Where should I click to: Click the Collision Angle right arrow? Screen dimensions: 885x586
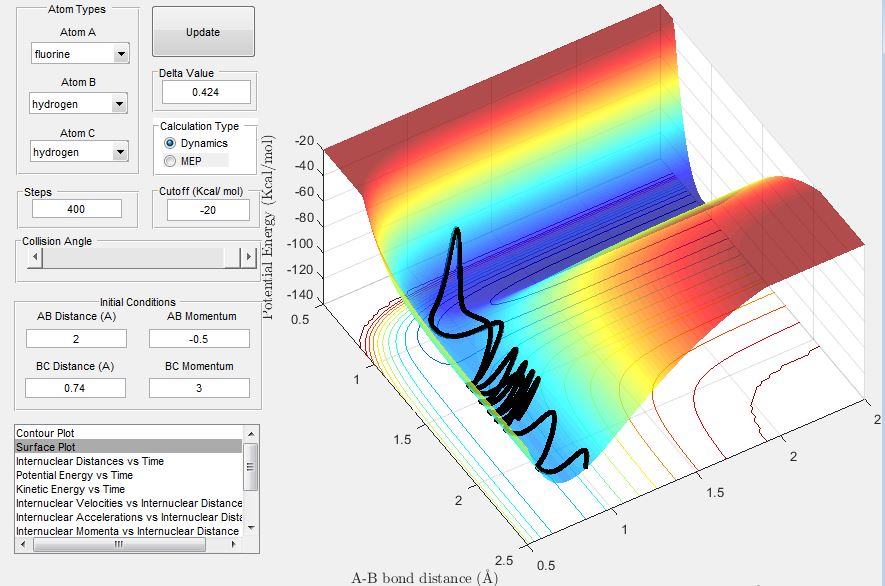pyautogui.click(x=248, y=257)
